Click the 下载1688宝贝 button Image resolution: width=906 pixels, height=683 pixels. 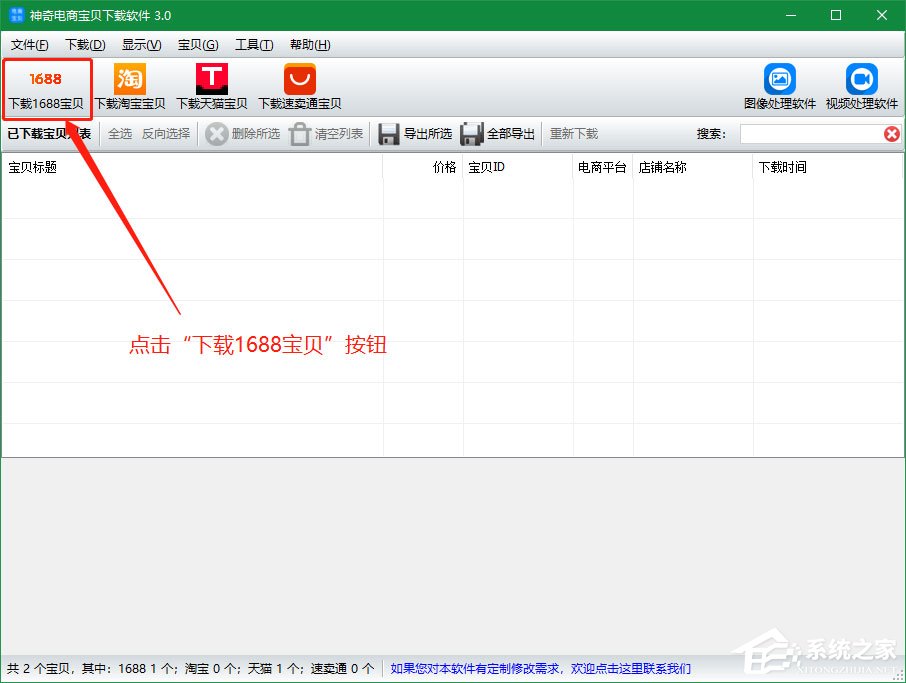46,88
